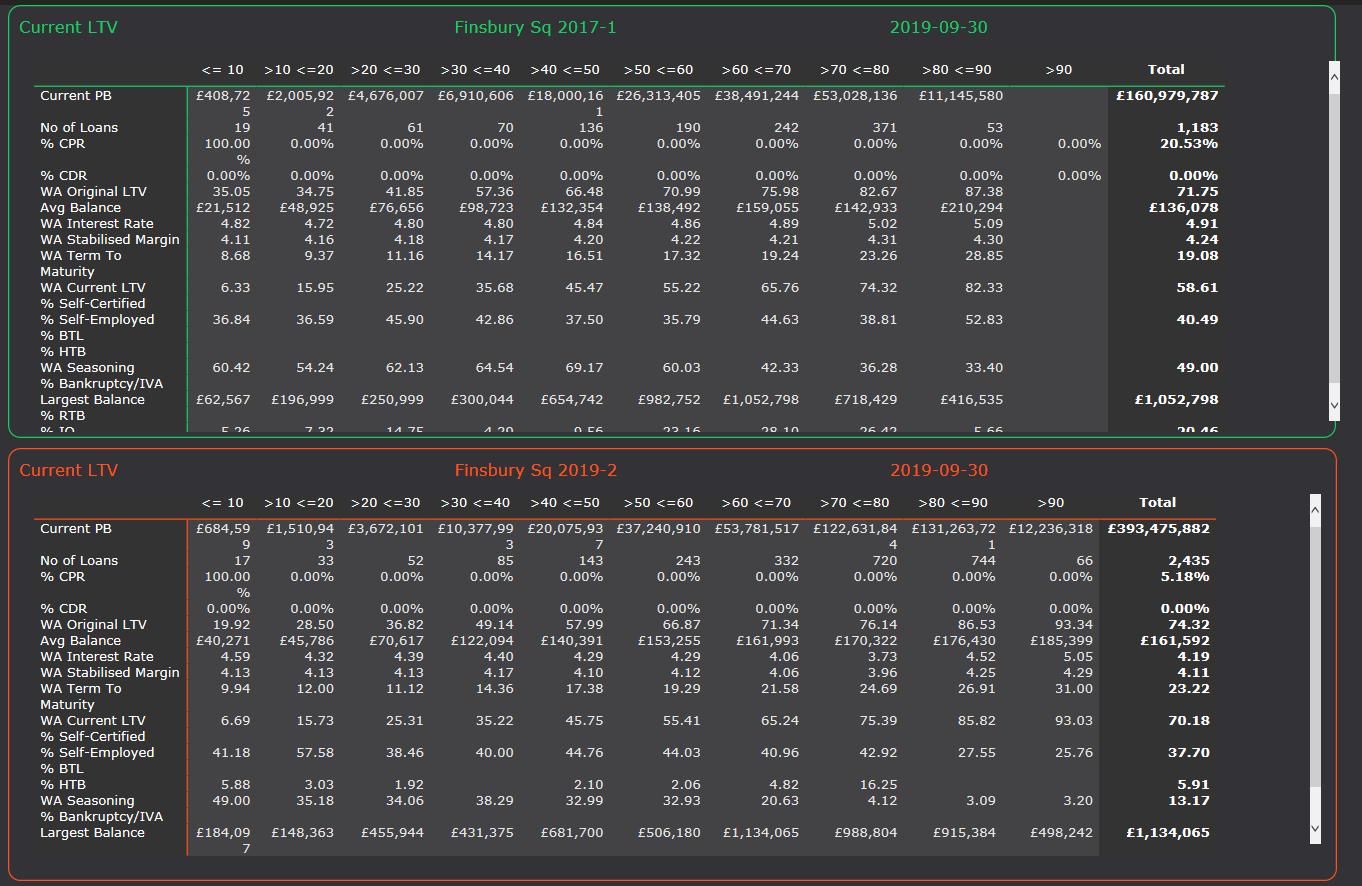Click '% HTB' row label in 2019-2 table
This screenshot has height=886, width=1362.
click(x=62, y=785)
